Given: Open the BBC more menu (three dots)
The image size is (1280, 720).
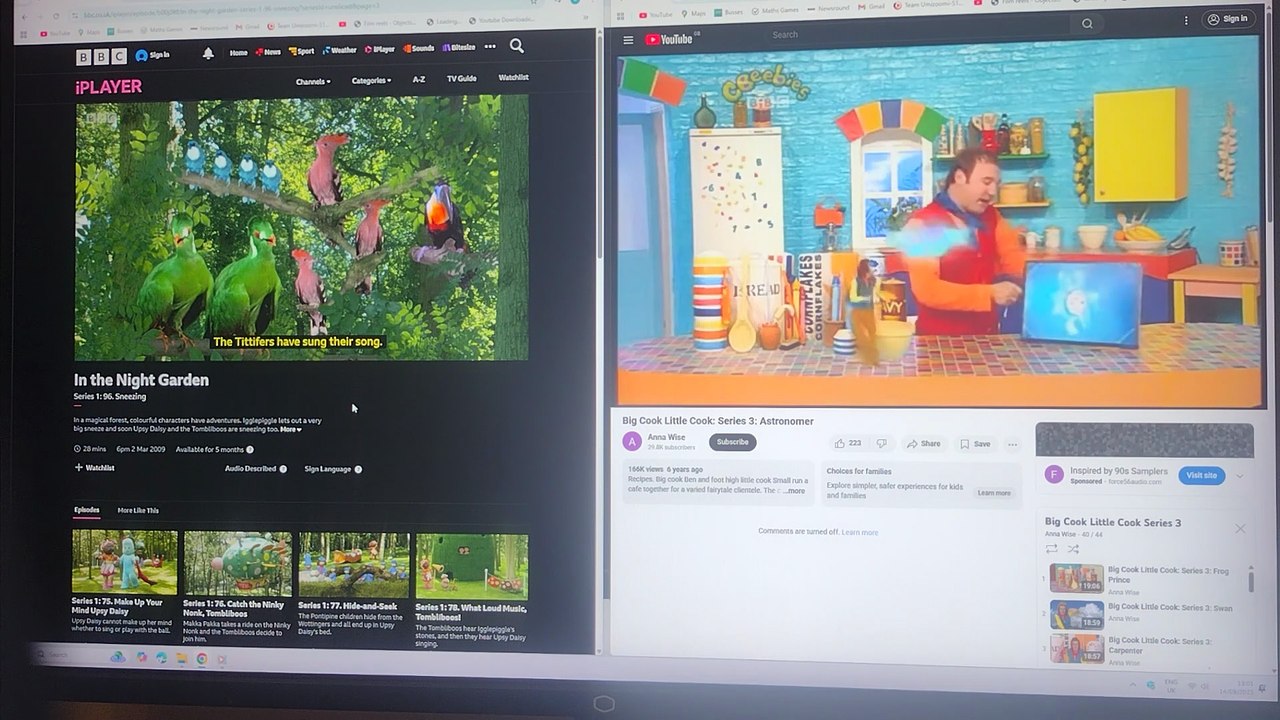Looking at the screenshot, I should point(490,47).
